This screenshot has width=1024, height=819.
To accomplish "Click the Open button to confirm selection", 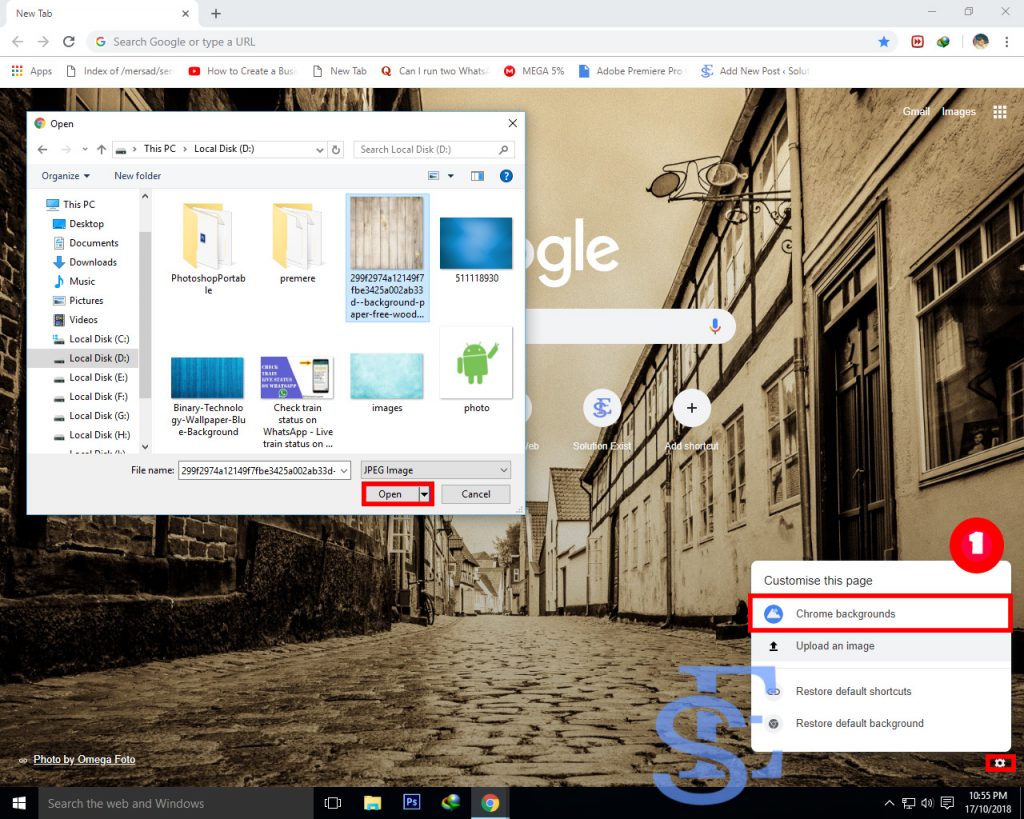I will tap(390, 493).
